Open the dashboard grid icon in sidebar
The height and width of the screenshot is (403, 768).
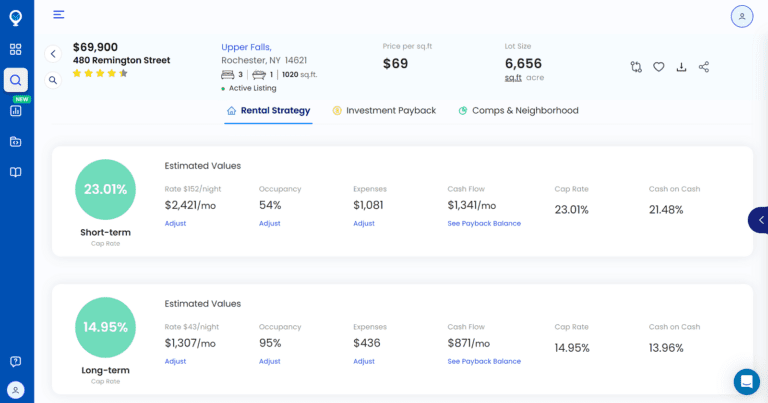coord(16,49)
